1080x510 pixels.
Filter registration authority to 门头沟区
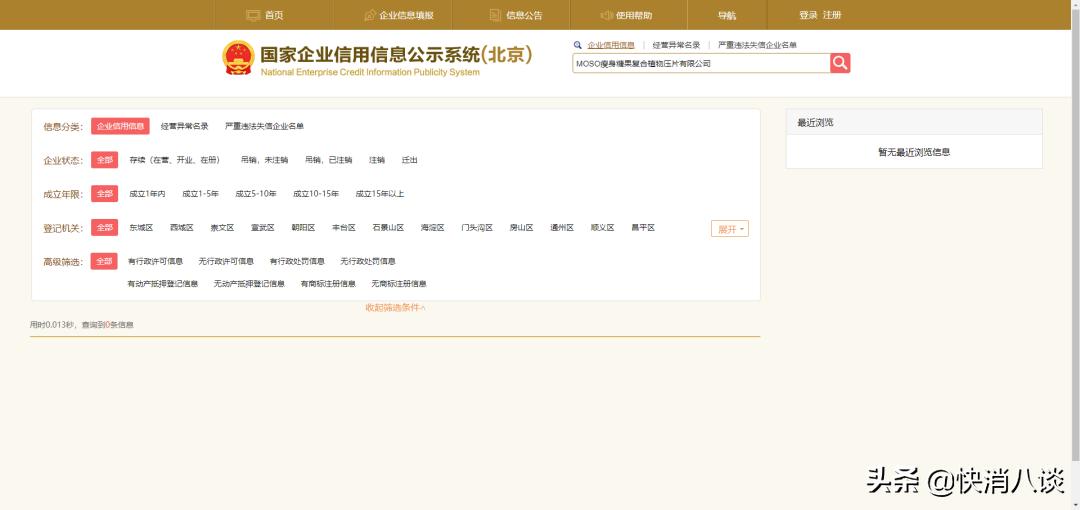click(x=477, y=227)
